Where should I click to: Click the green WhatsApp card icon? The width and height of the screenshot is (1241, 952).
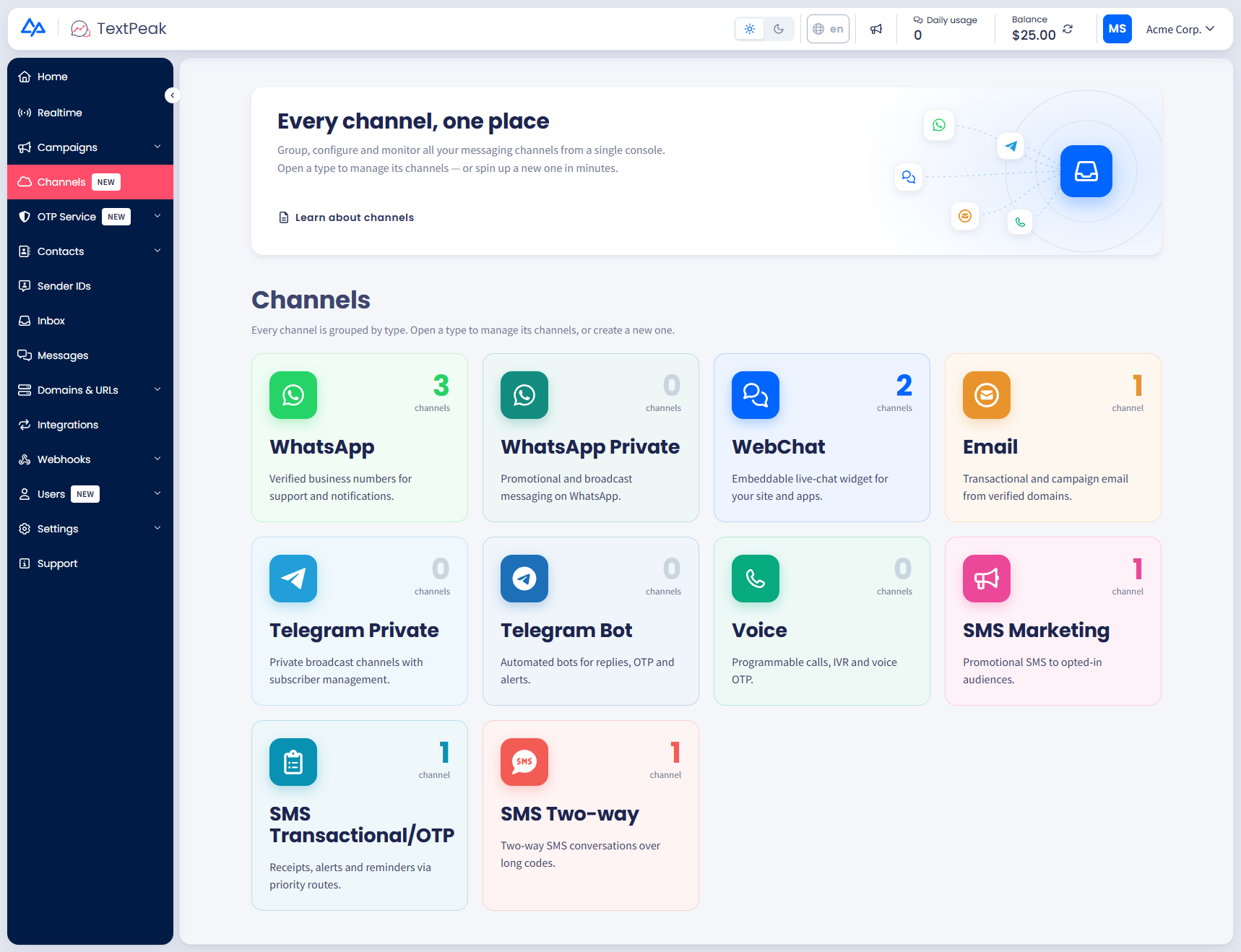click(293, 395)
